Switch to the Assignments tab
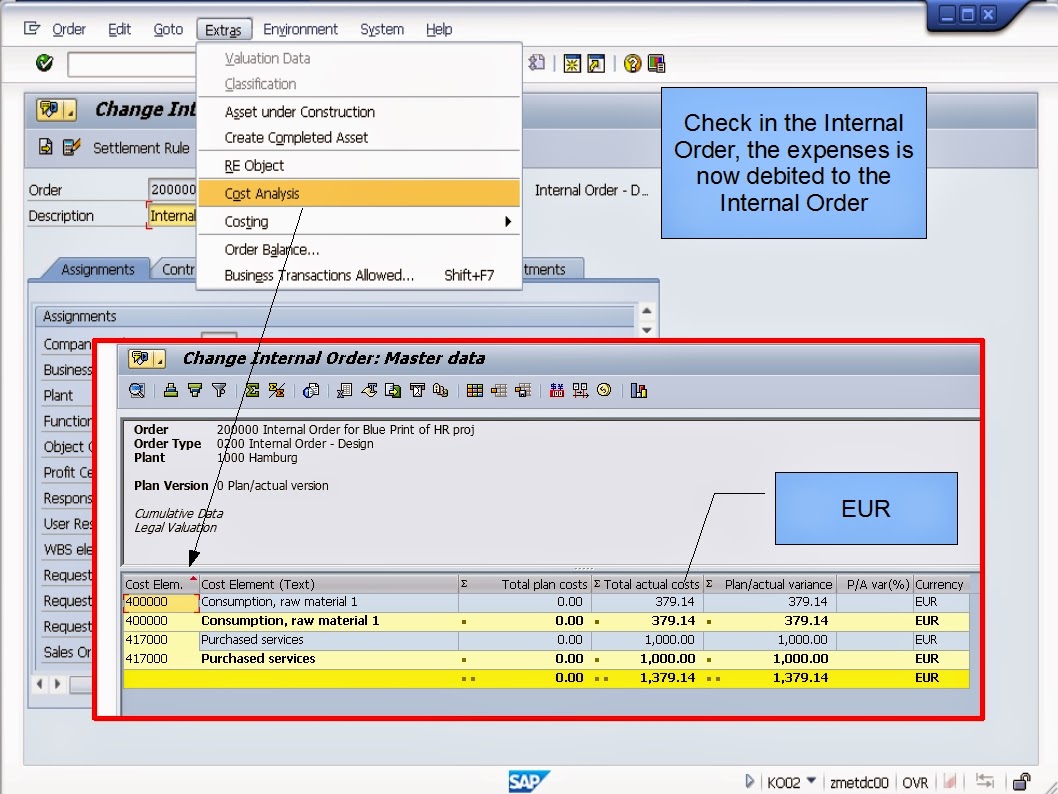 pos(98,269)
